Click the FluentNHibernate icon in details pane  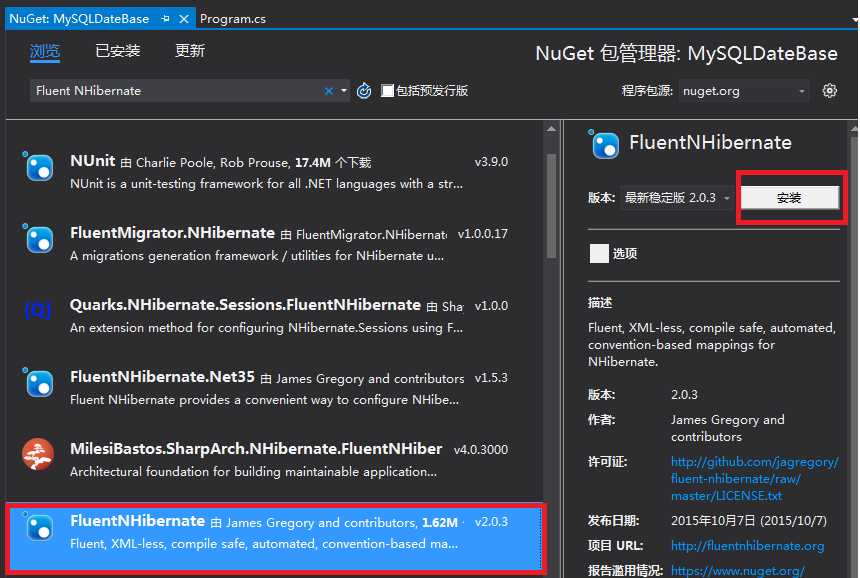click(604, 144)
